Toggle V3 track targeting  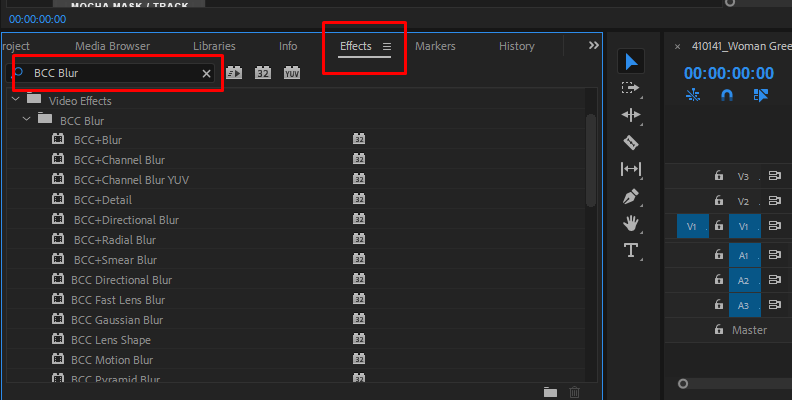(x=745, y=176)
